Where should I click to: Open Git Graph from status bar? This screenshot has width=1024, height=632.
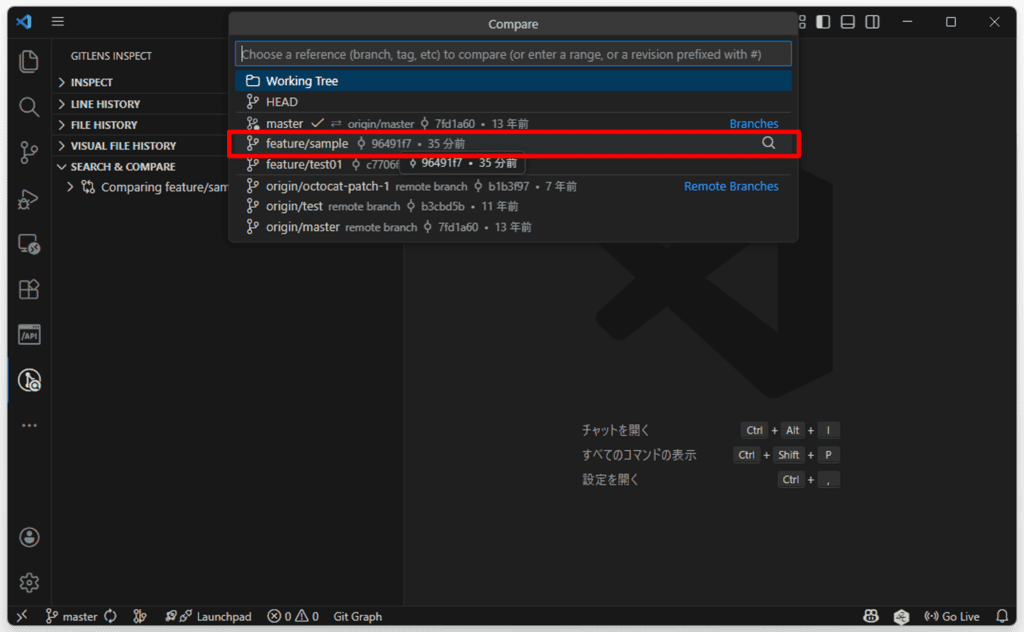(x=357, y=616)
